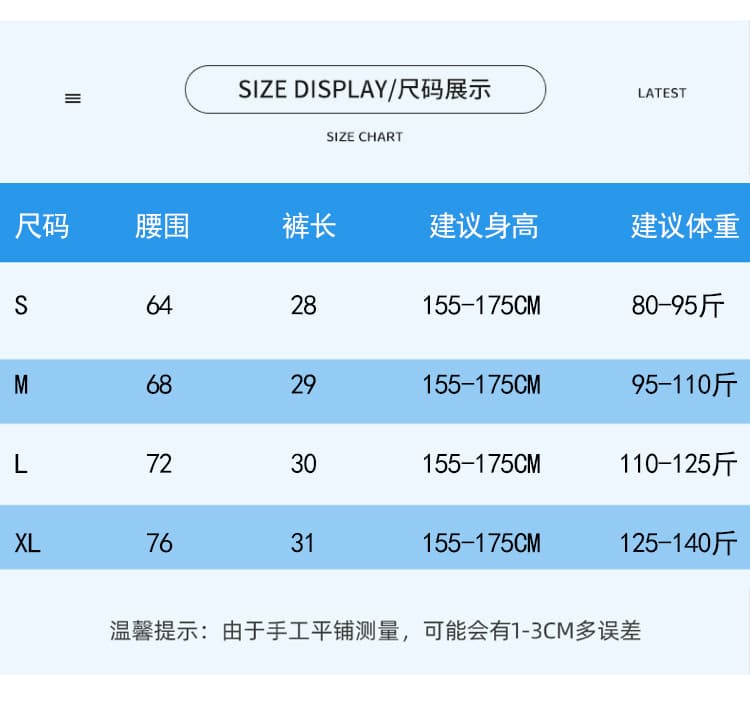Click the LATEST label
Screen dimensions: 750x710
coord(662,93)
